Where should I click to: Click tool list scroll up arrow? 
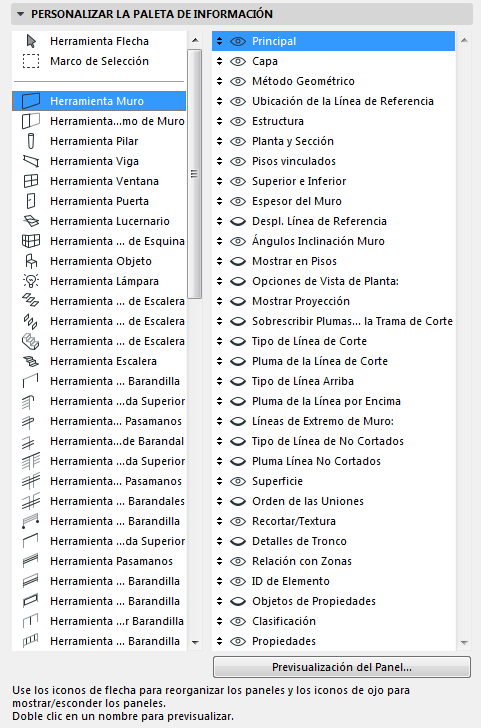[195, 40]
